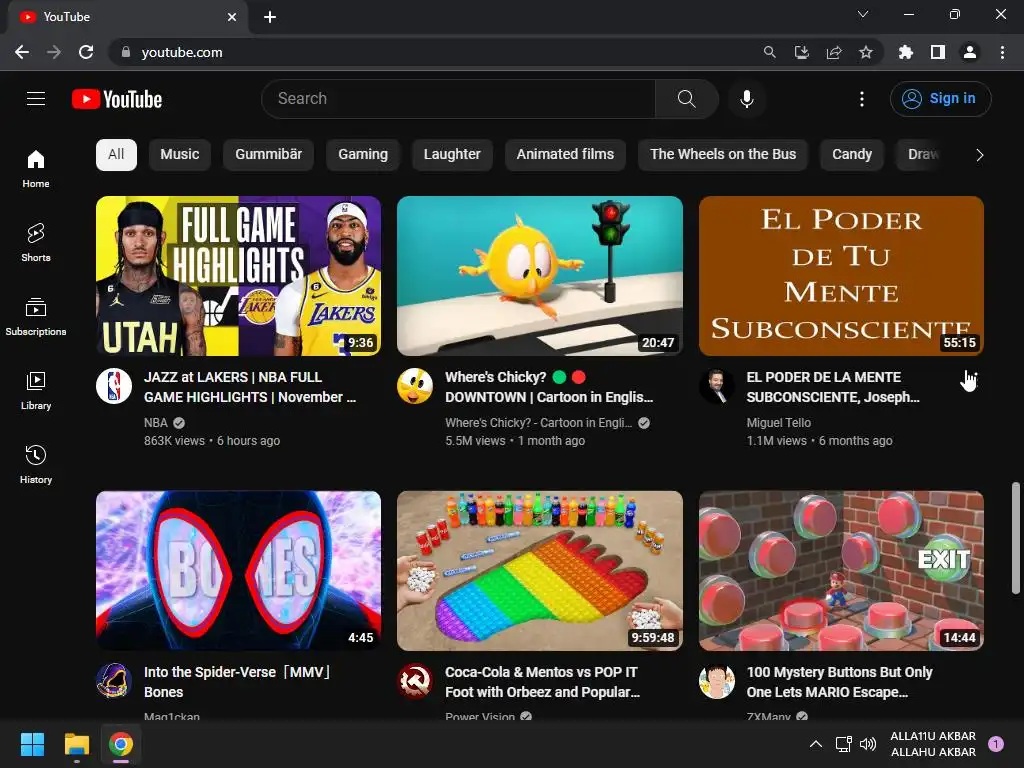Open Where's Chicky DOWNTOWN video title

pyautogui.click(x=549, y=387)
